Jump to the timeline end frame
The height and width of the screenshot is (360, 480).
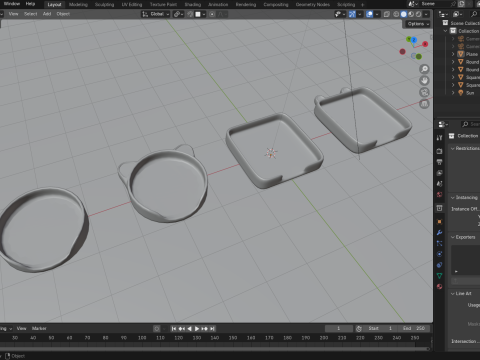[212, 329]
